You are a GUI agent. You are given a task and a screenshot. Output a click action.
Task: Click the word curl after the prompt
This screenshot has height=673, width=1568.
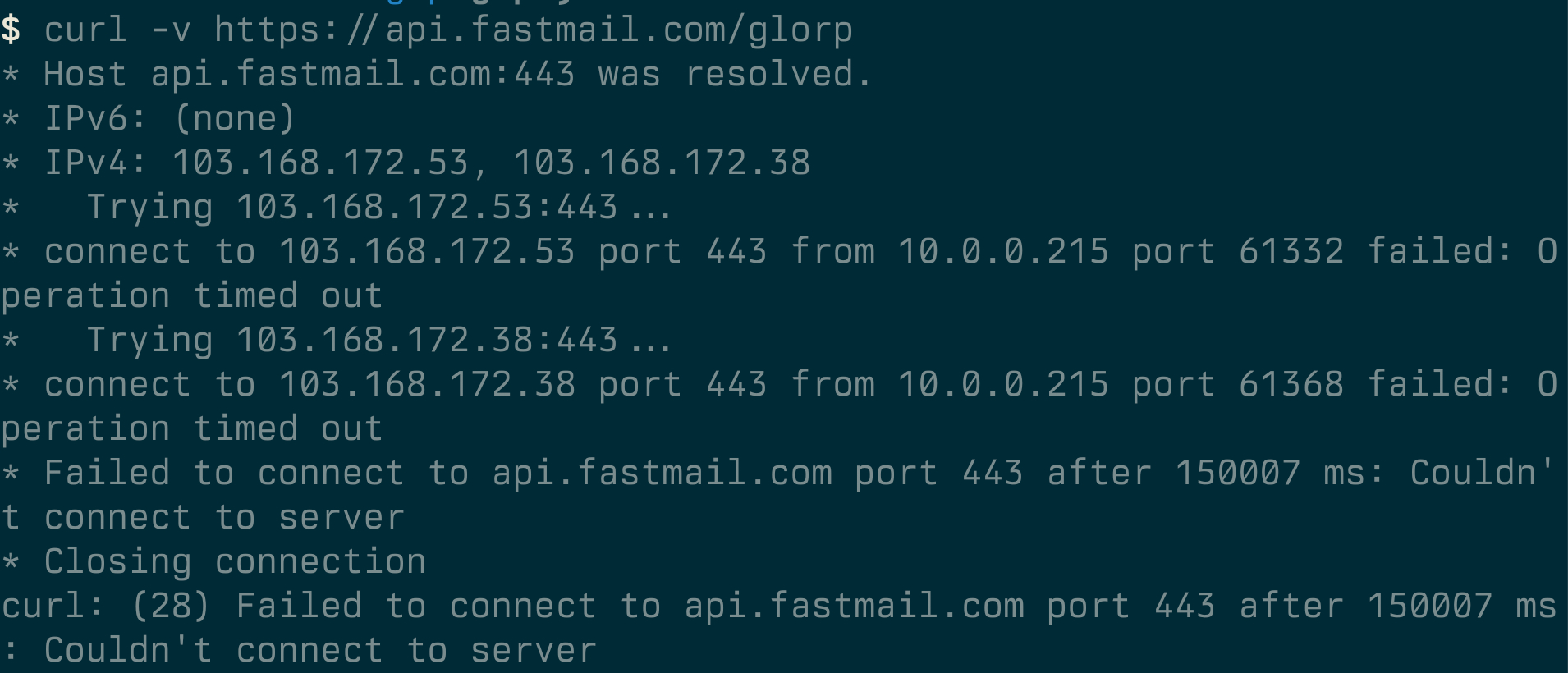tap(85, 30)
